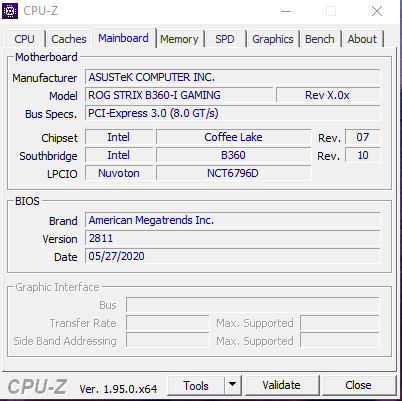Click the BIOS Version field showing 2811
Image resolution: width=402 pixels, height=401 pixels.
233,239
